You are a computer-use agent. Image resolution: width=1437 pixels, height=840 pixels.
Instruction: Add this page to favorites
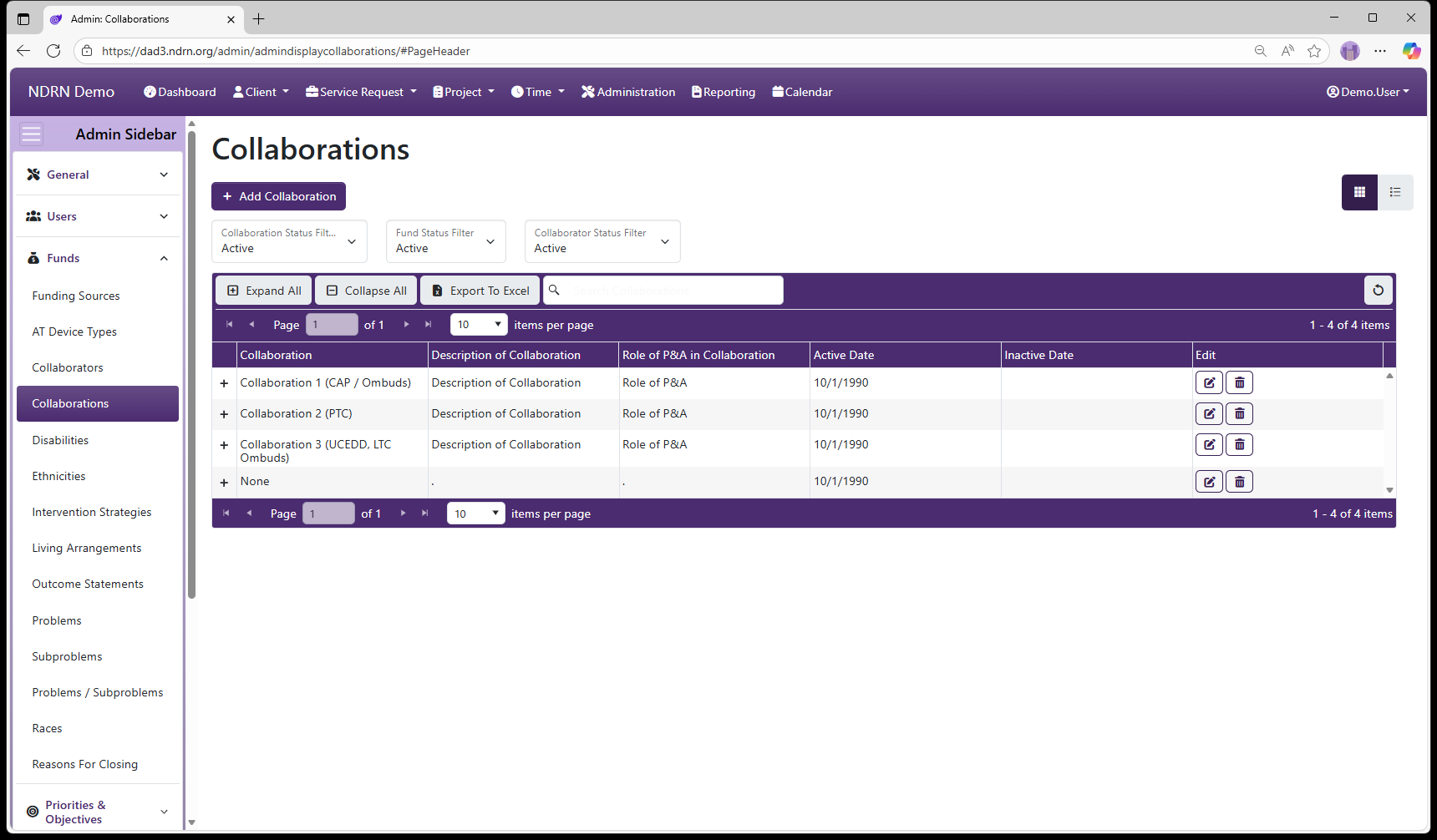1314,51
